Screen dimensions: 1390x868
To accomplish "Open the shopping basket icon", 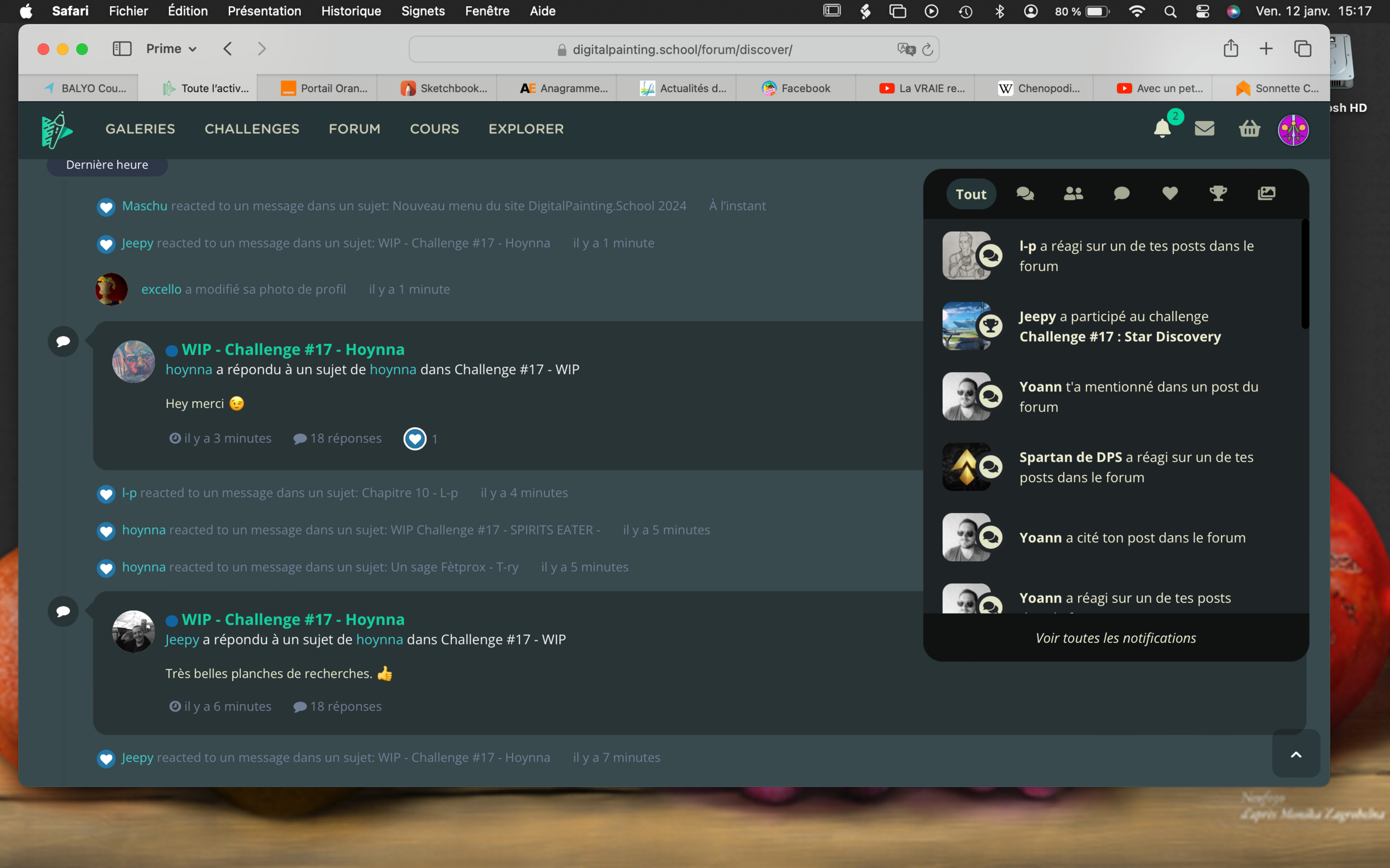I will [x=1249, y=128].
